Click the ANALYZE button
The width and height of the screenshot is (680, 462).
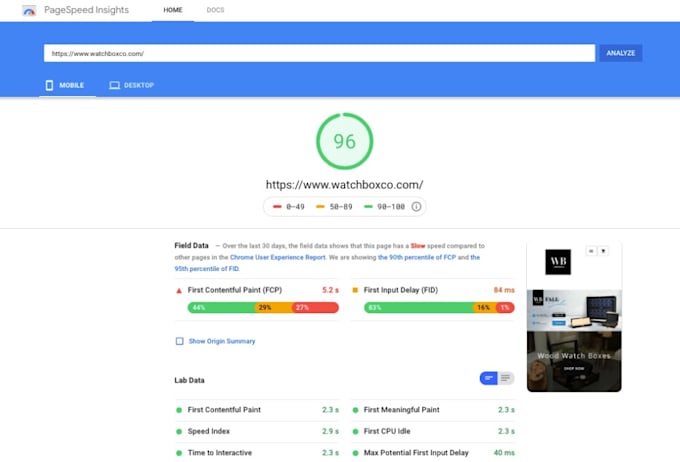(x=621, y=53)
